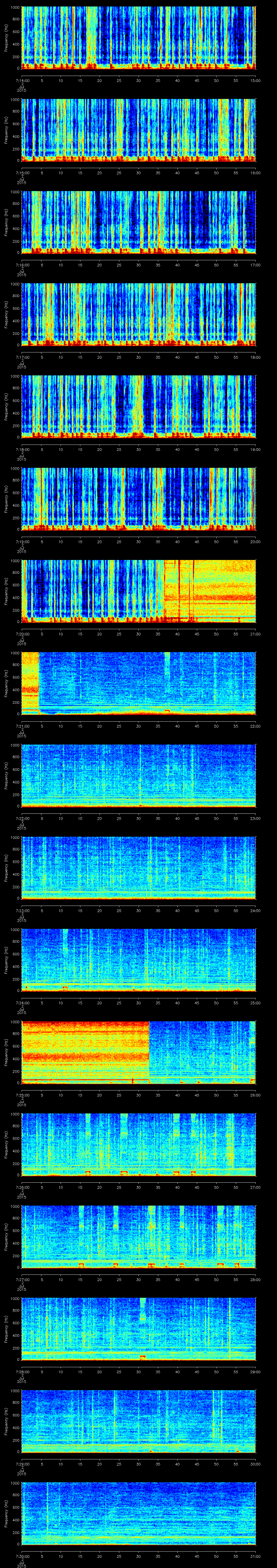
Task: Click the 7:24:00 time axis label
Action: tap(22, 1003)
